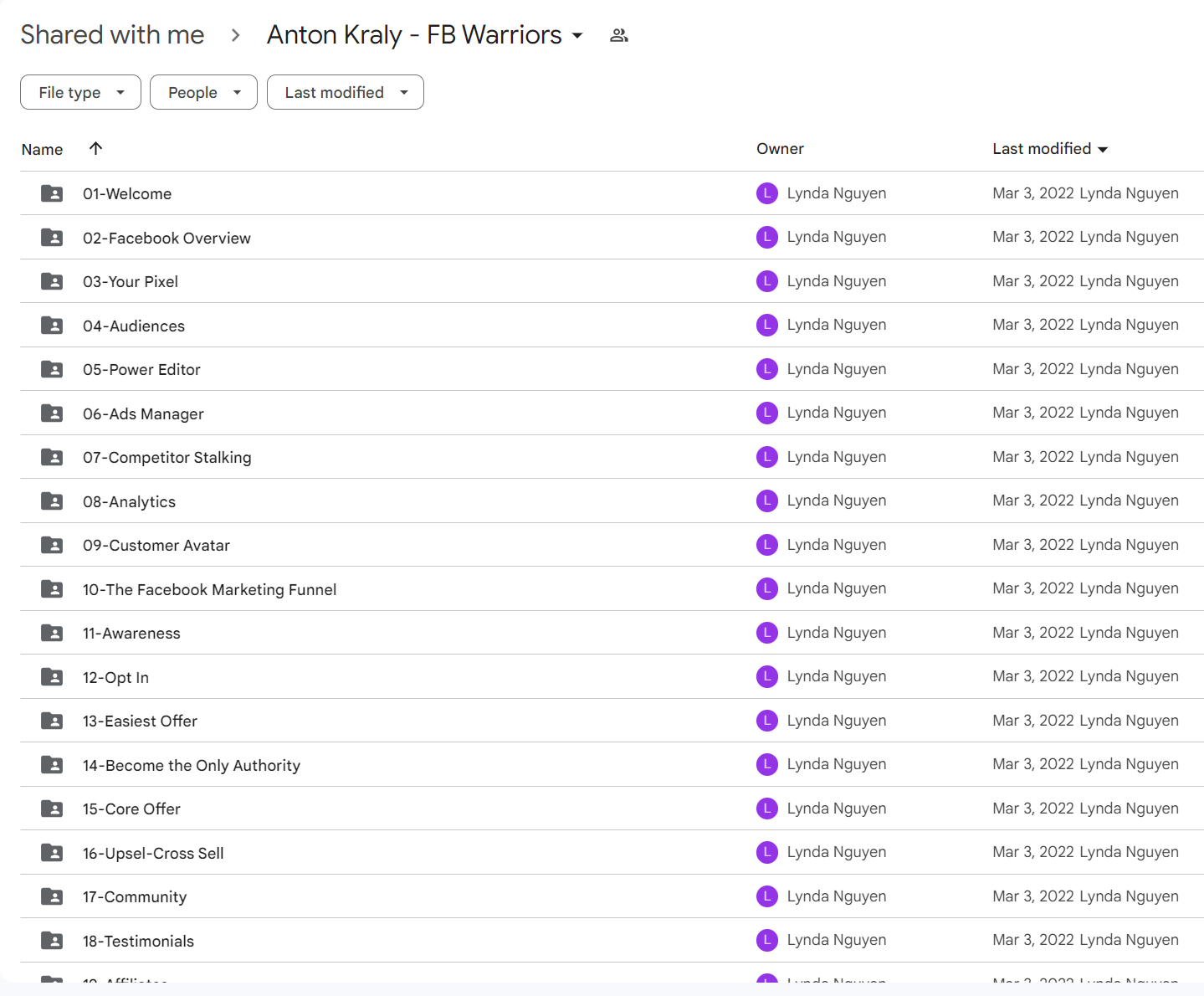Click folder icon for 08-Analytics
1204x996 pixels.
[52, 501]
